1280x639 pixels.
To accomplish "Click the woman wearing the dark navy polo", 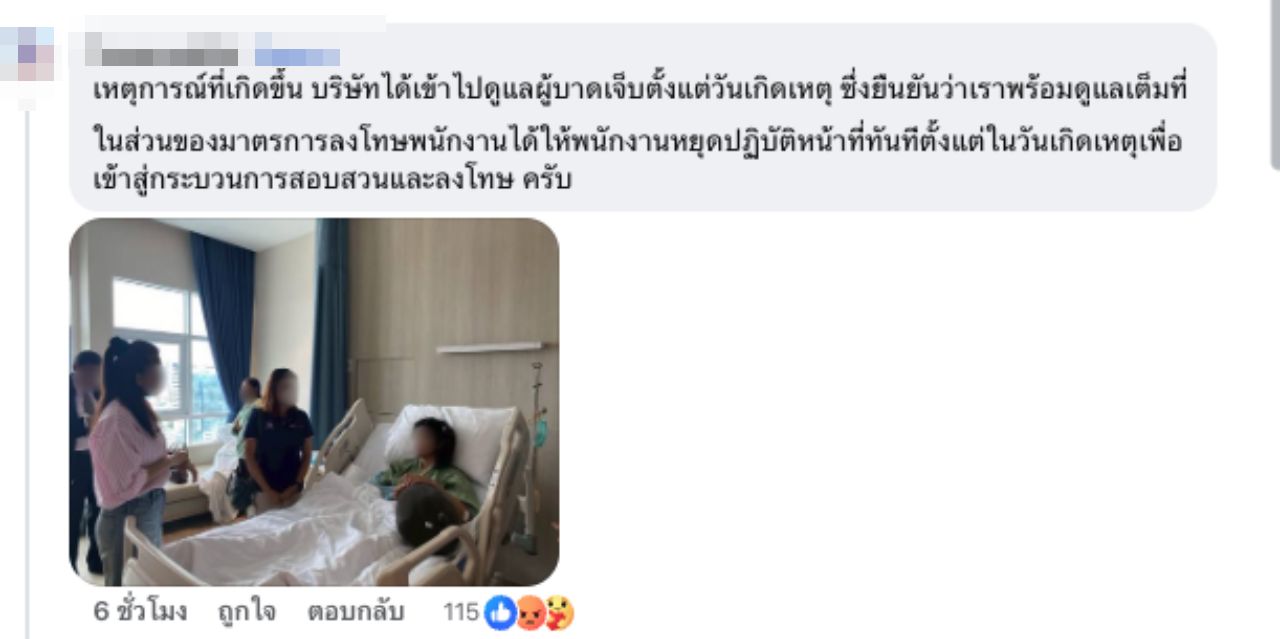I will click(275, 440).
